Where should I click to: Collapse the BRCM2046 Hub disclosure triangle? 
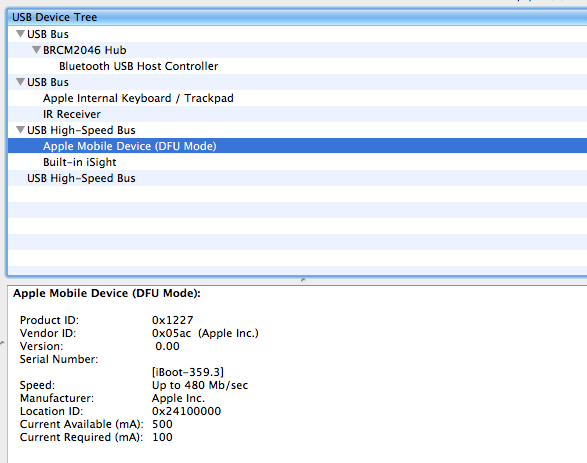pyautogui.click(x=36, y=50)
